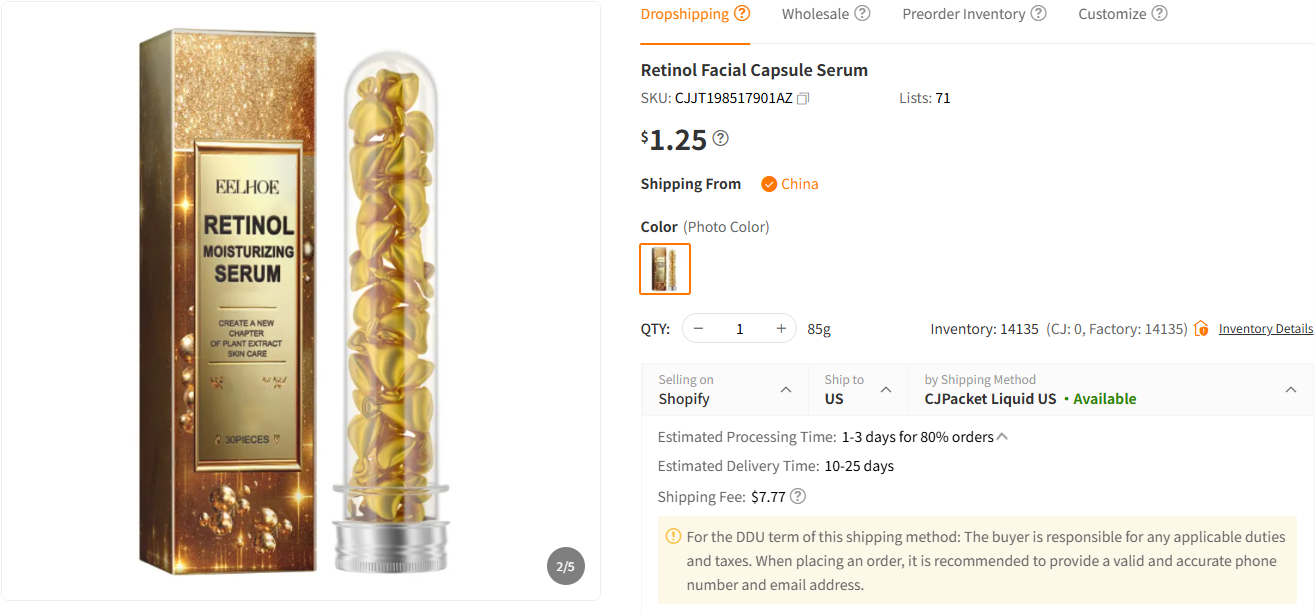This screenshot has width=1315, height=614.
Task: Open the Ship to US dropdown
Action: point(886,390)
